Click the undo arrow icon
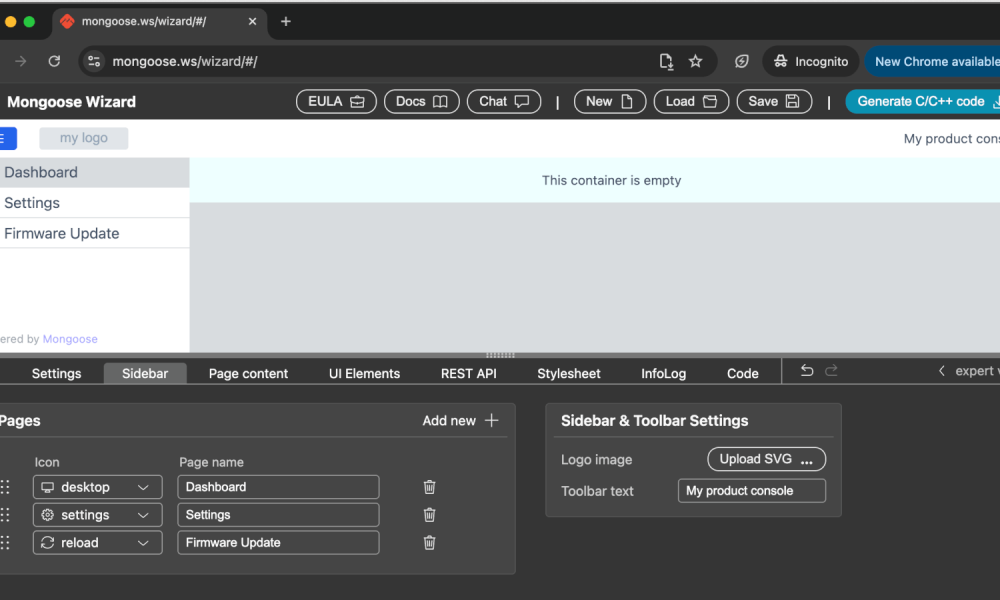The image size is (1000, 600). point(807,371)
